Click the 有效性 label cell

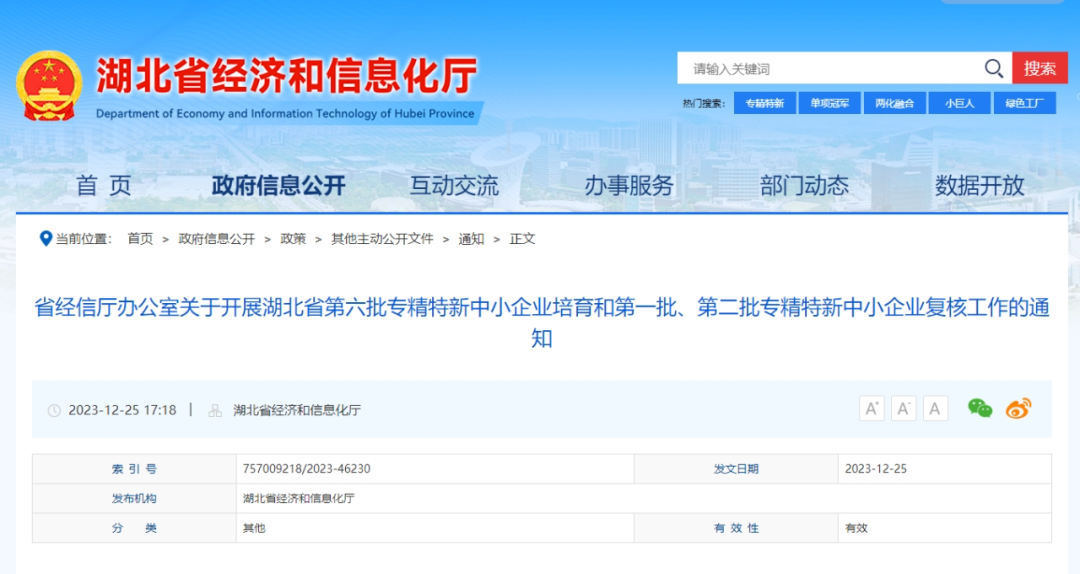tap(736, 528)
